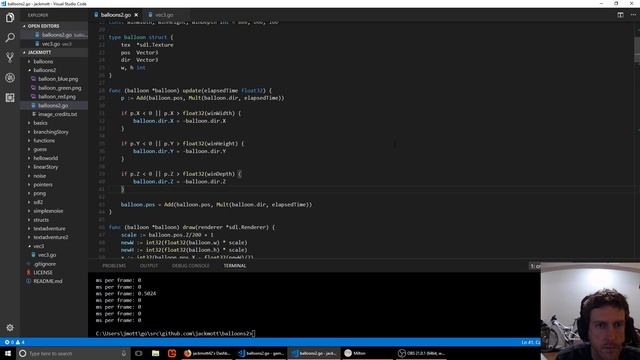Open the Search view in activity bar
This screenshot has height=360, width=640.
pos(10,38)
